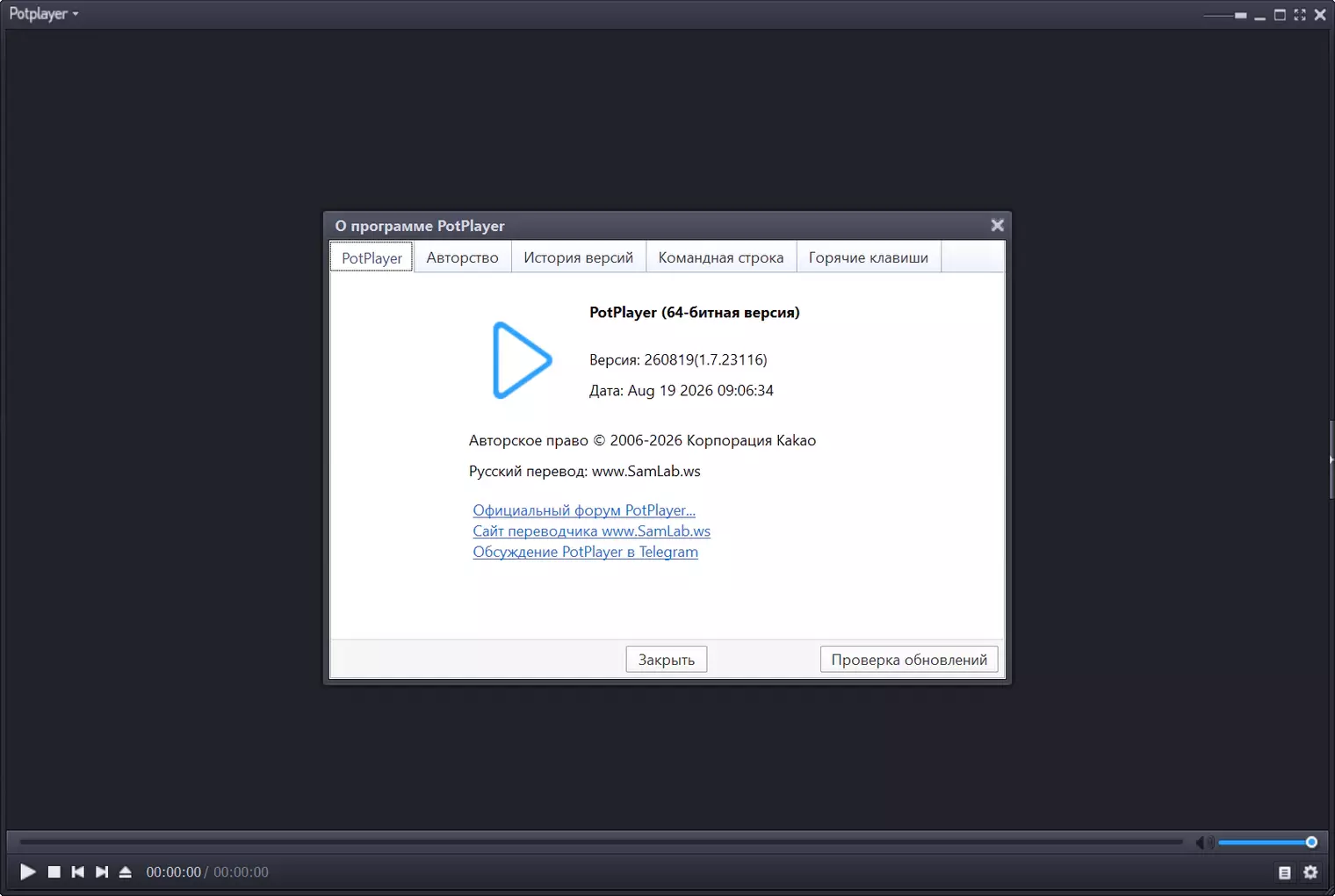Viewport: 1335px width, 896px height.
Task: Visit the Сайт переводчика www.SamLab.ws link
Action: [x=591, y=531]
